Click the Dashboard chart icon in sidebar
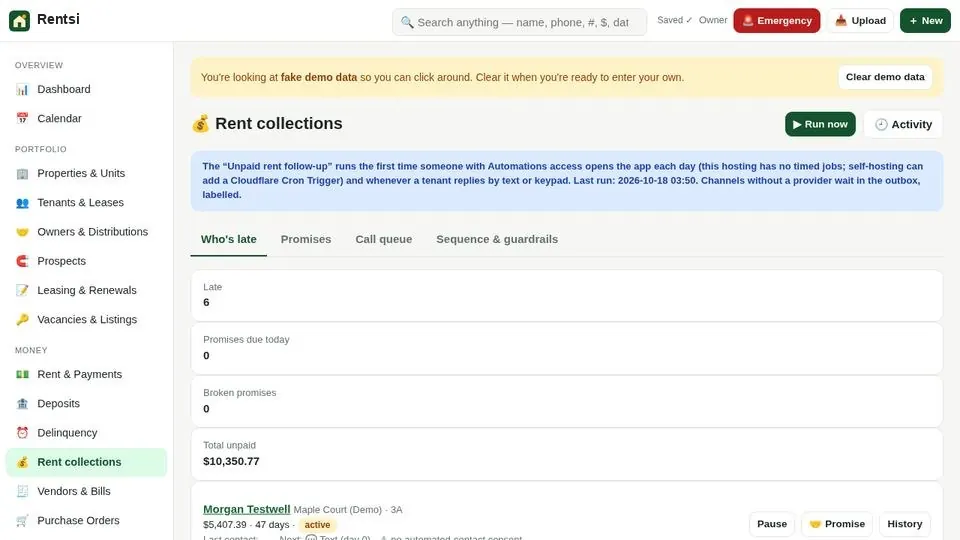Image resolution: width=960 pixels, height=540 pixels. 23,89
